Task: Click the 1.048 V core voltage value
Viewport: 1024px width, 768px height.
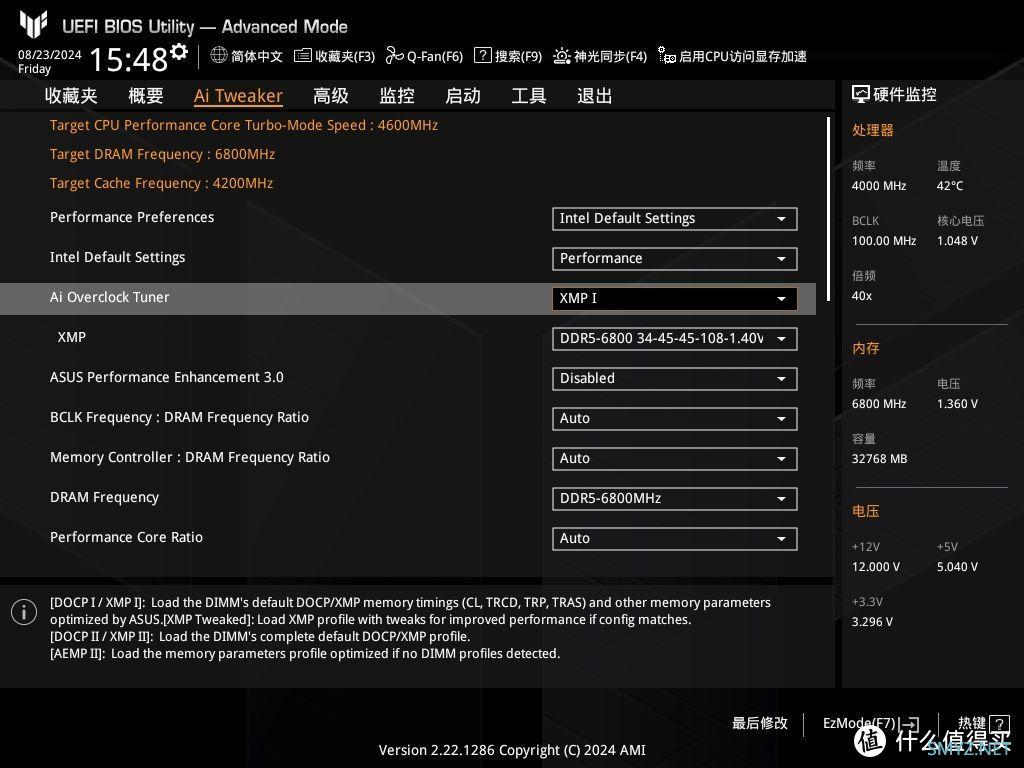Action: [x=957, y=241]
